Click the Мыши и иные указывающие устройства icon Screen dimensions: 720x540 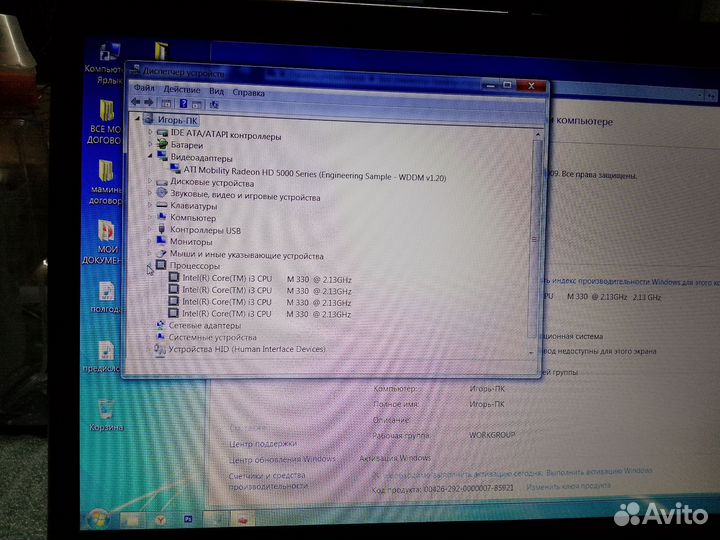(x=161, y=253)
